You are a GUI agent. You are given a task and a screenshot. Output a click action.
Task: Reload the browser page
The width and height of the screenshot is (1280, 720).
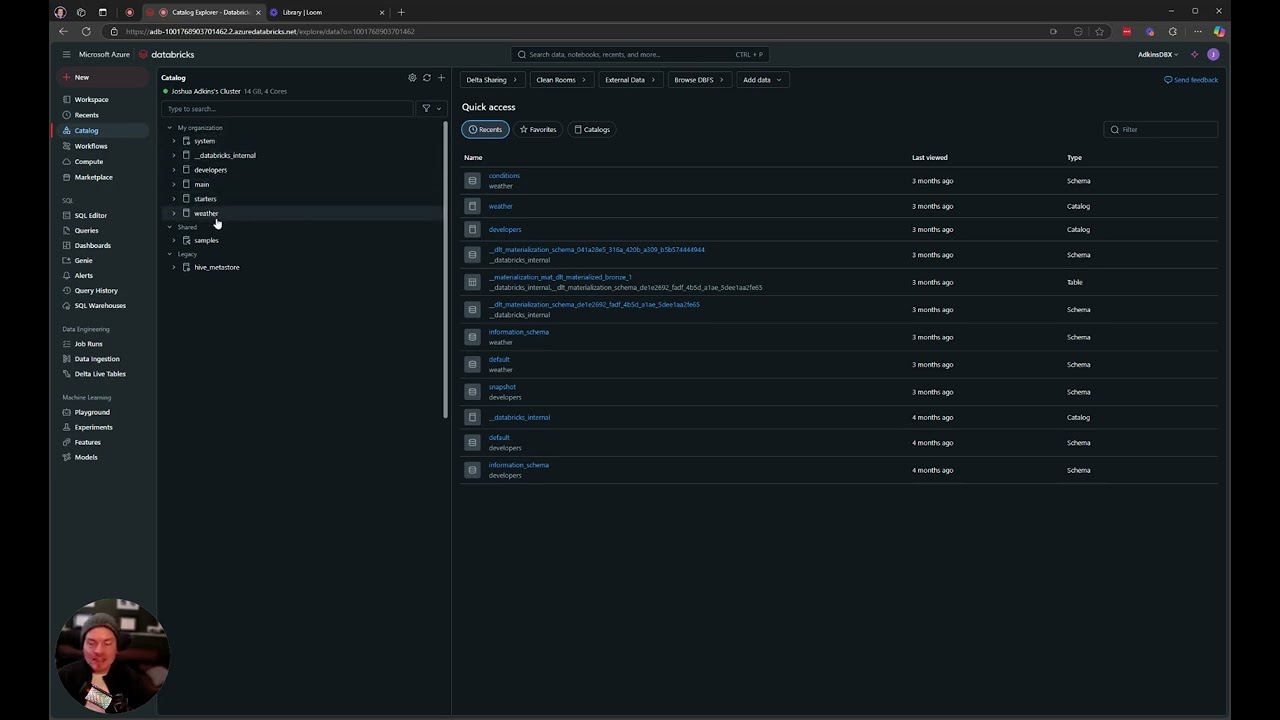(86, 32)
